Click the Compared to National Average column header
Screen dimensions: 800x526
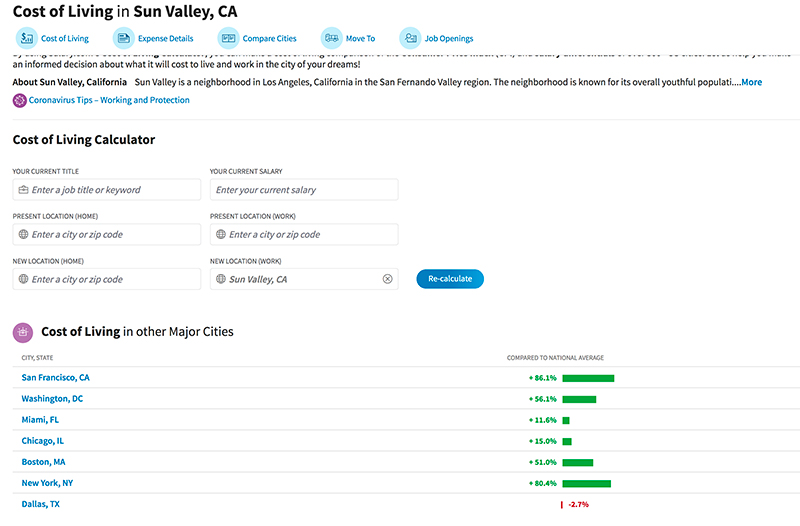click(x=555, y=358)
